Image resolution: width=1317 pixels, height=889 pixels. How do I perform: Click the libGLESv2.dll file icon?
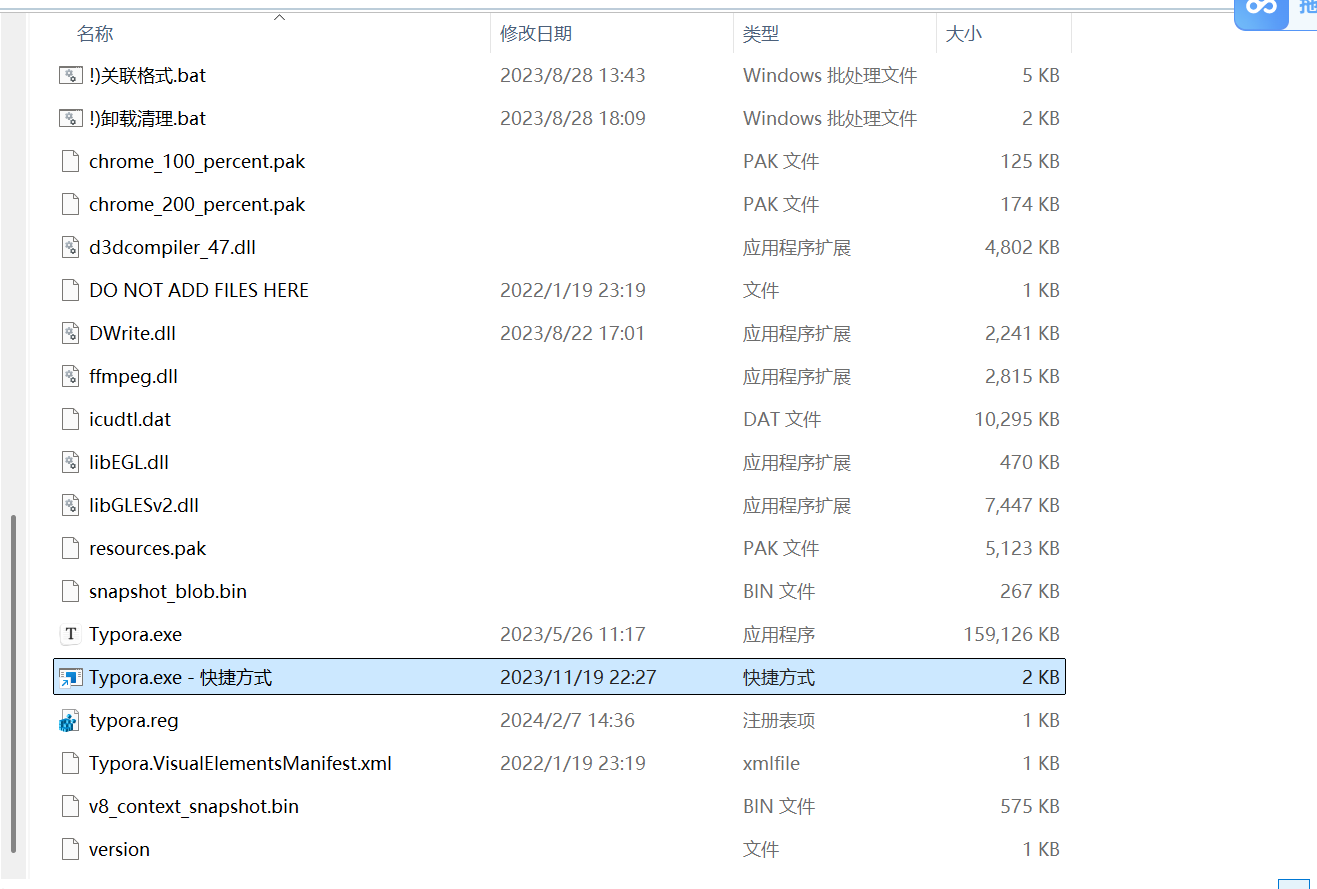tap(70, 505)
